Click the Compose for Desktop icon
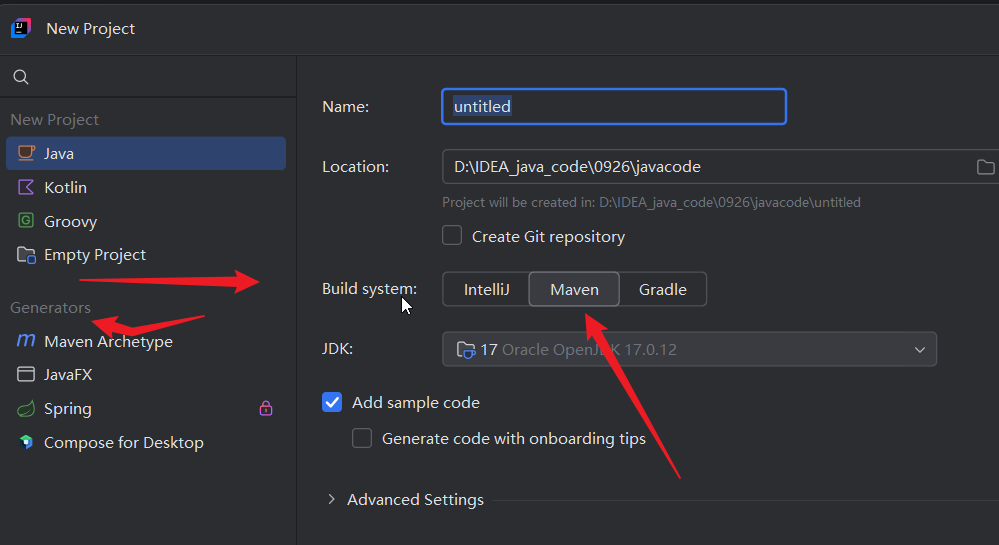The width and height of the screenshot is (999, 545). (x=26, y=442)
